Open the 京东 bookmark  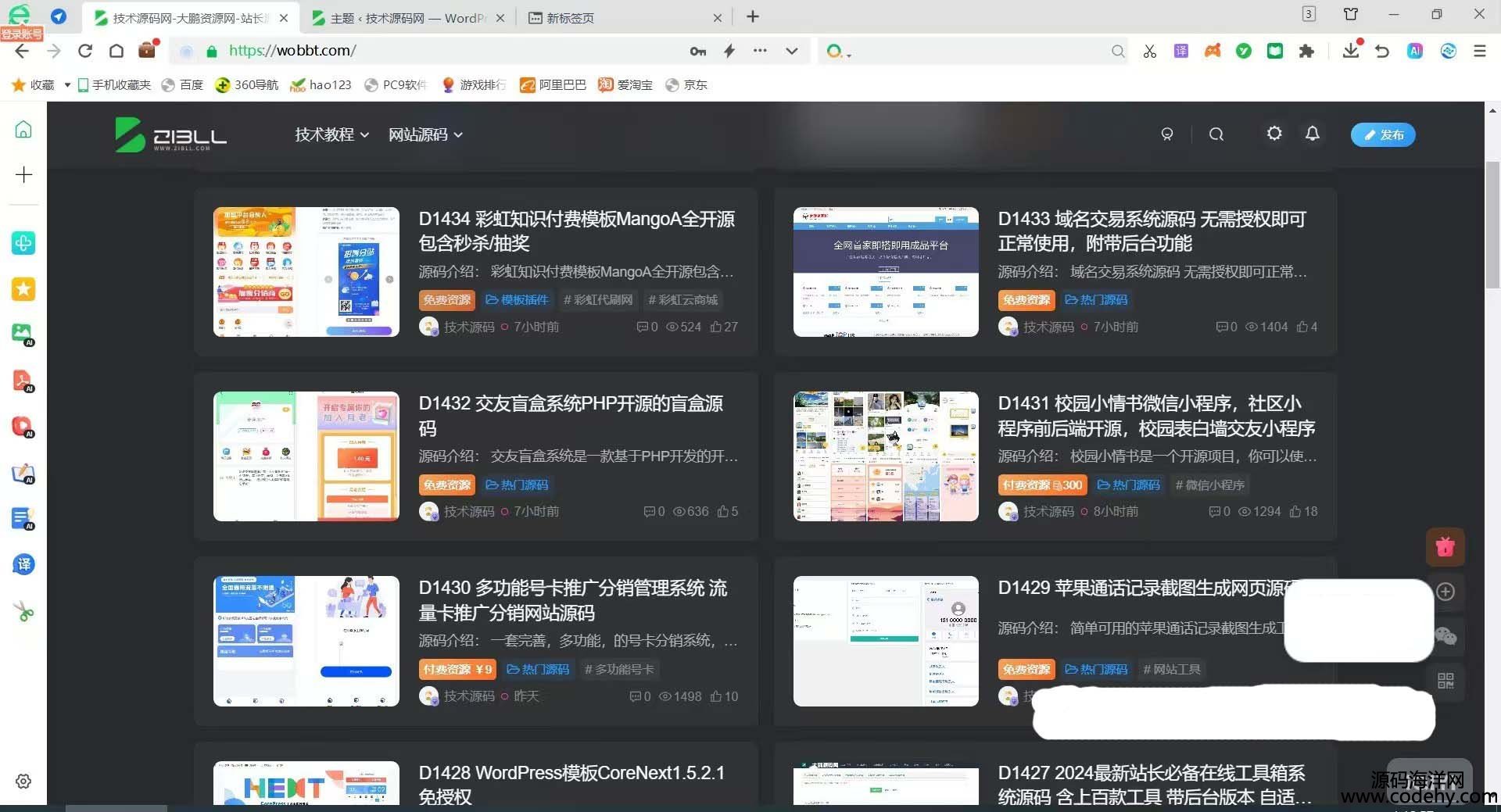[686, 84]
